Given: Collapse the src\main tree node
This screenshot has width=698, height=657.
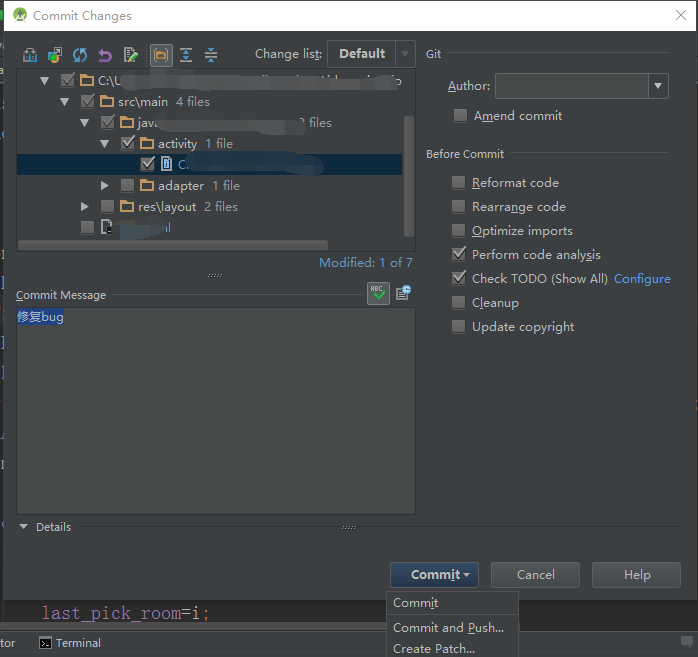Looking at the screenshot, I should coord(65,102).
